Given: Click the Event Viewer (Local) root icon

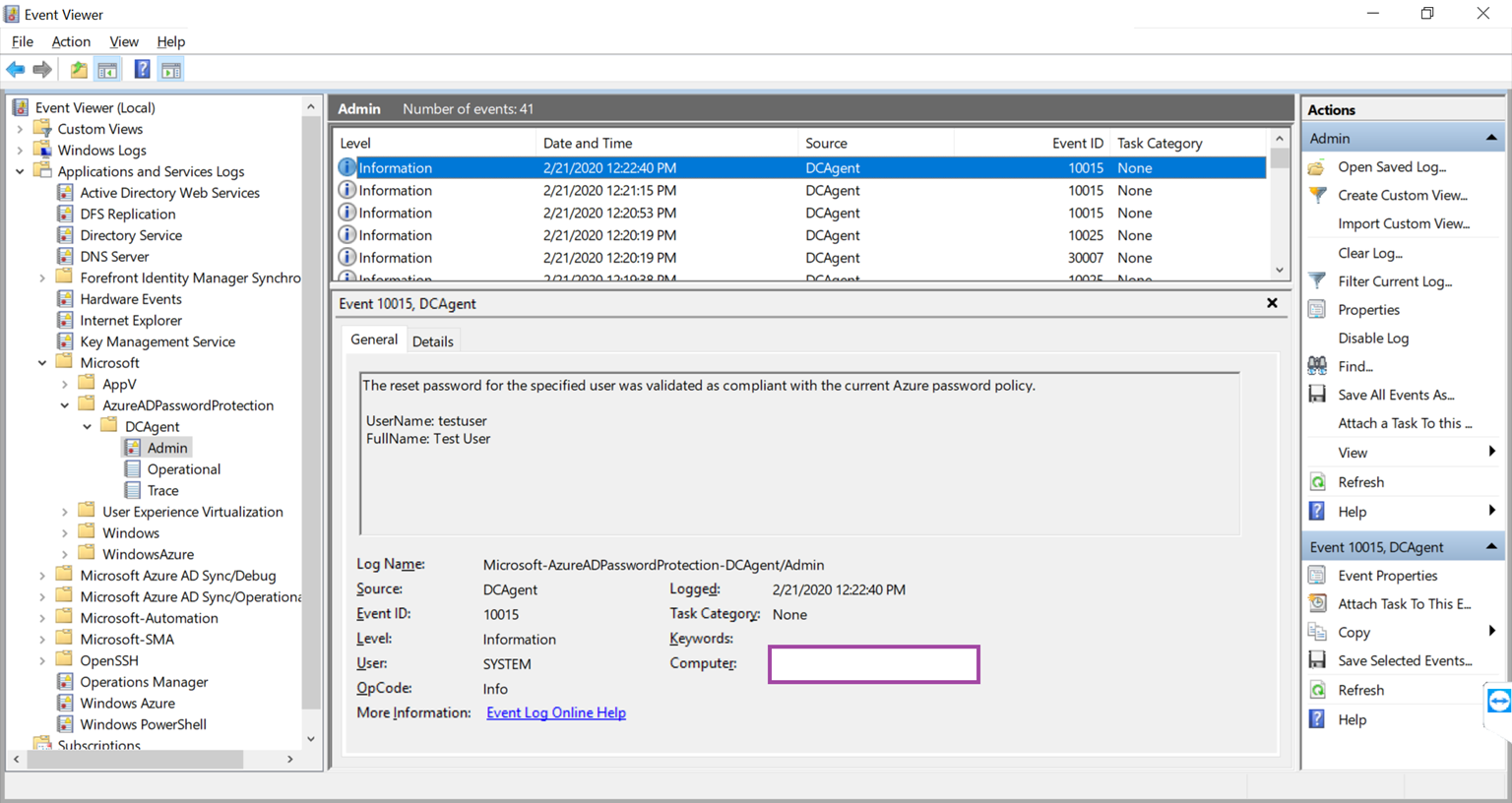Looking at the screenshot, I should pos(21,107).
